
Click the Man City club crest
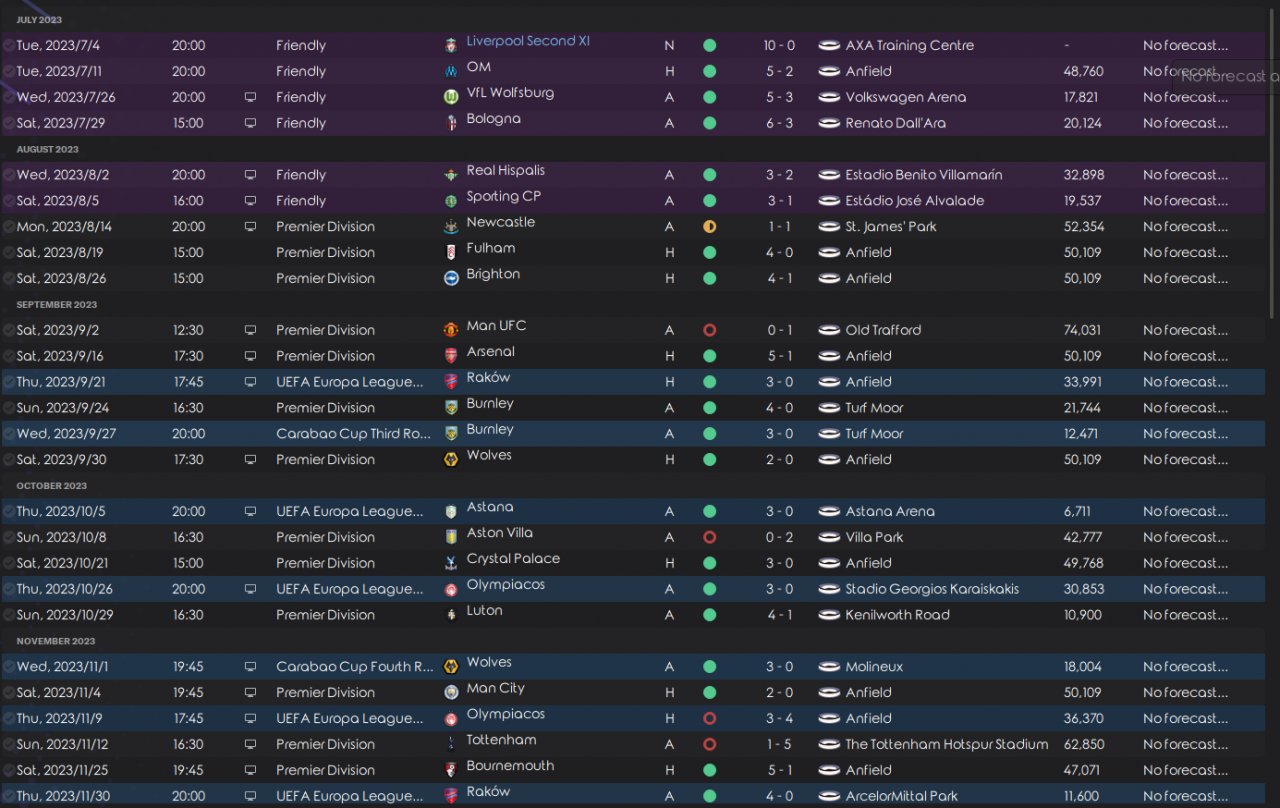pos(451,692)
